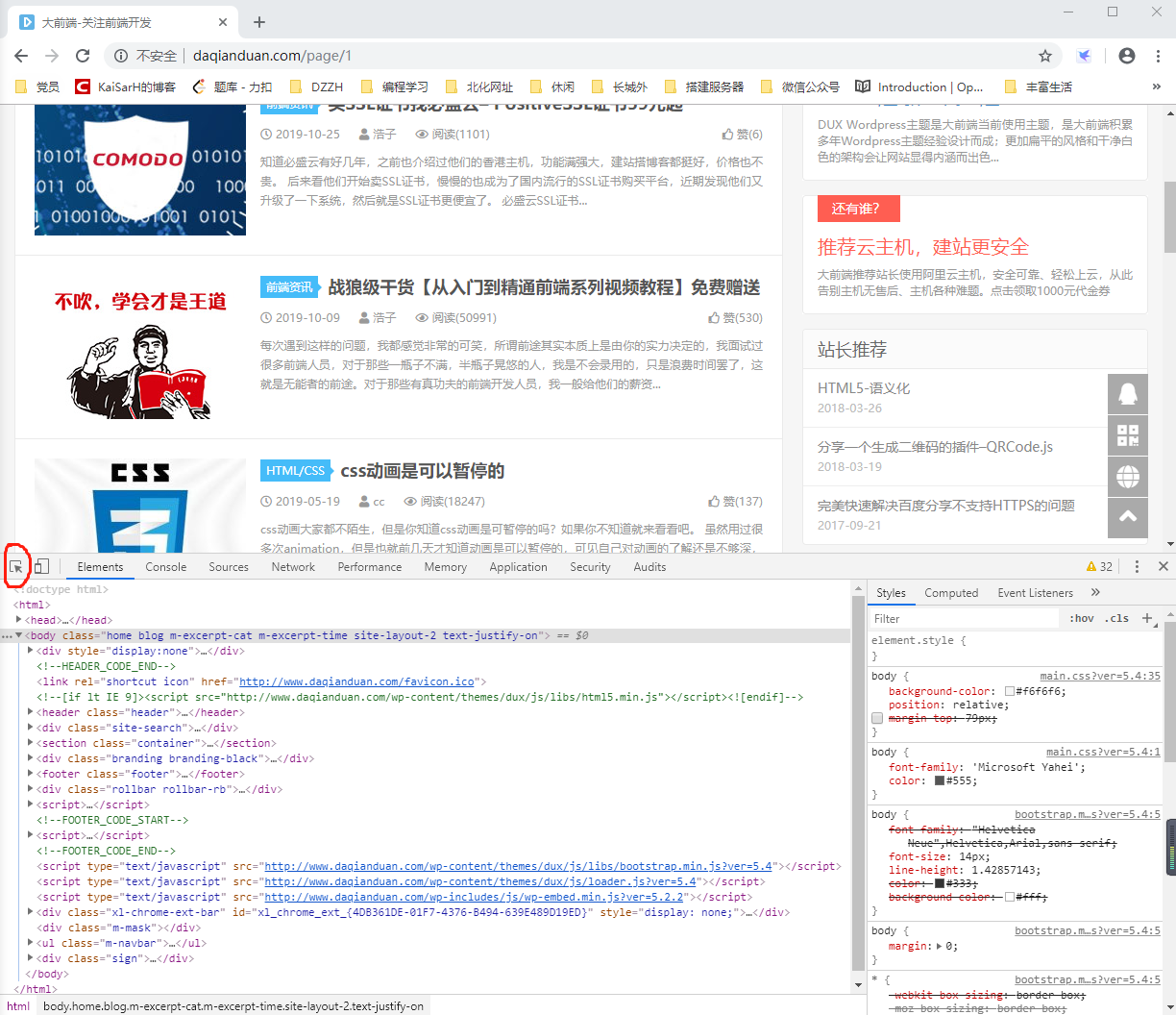Switch to the Console tab
The image size is (1176, 1015).
point(166,567)
